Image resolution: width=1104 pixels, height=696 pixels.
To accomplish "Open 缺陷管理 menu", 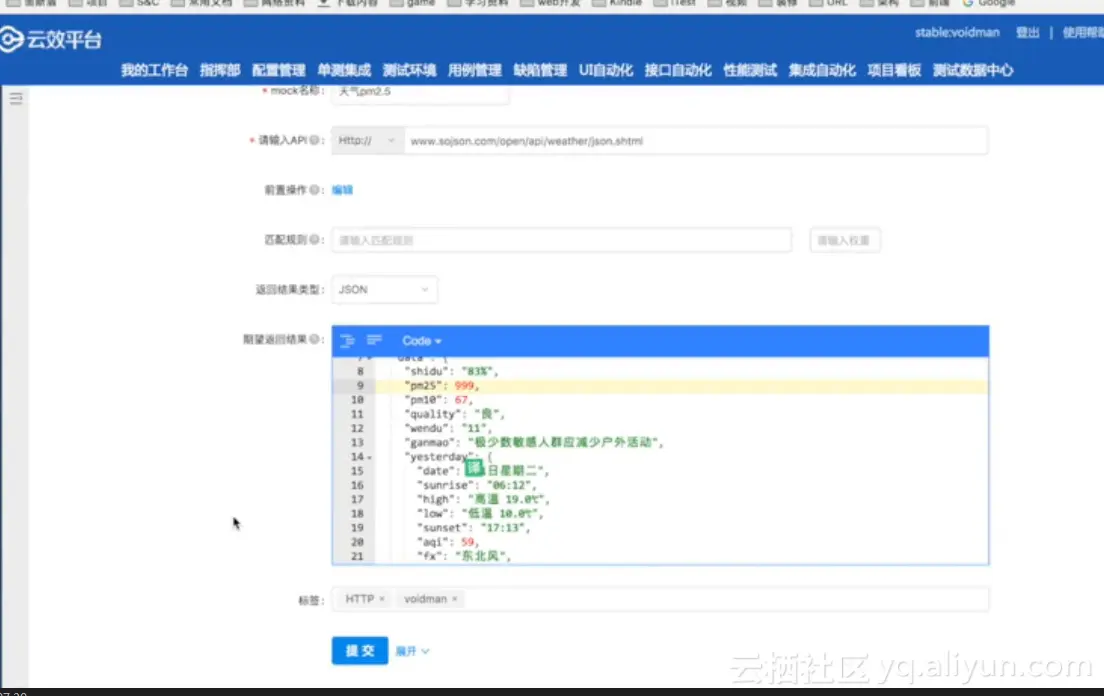I will click(x=540, y=70).
